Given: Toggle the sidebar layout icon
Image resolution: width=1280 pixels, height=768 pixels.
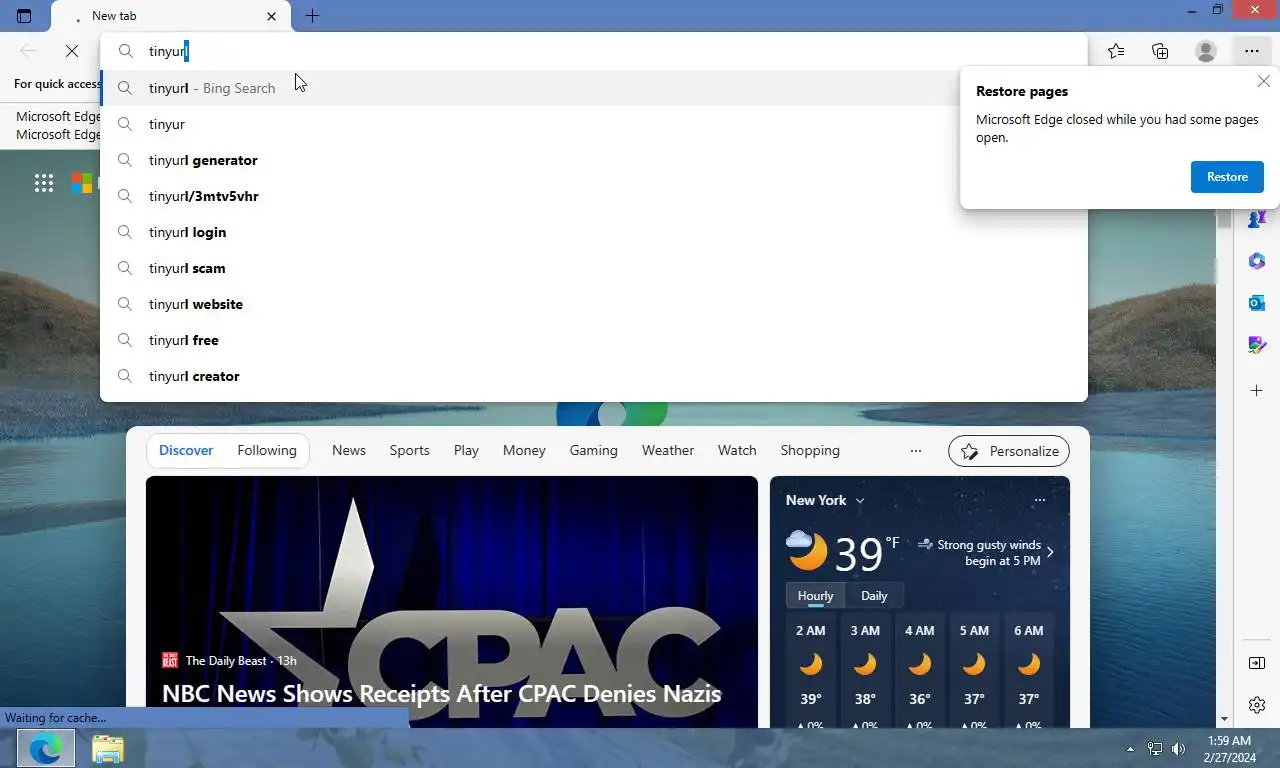Looking at the screenshot, I should [x=1257, y=663].
